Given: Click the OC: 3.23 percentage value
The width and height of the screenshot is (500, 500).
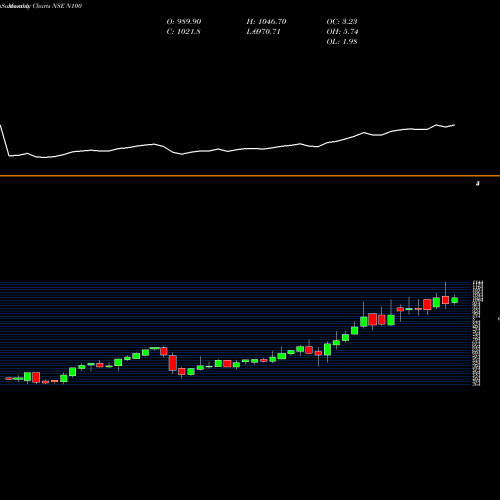Looking at the screenshot, I should click(342, 22).
